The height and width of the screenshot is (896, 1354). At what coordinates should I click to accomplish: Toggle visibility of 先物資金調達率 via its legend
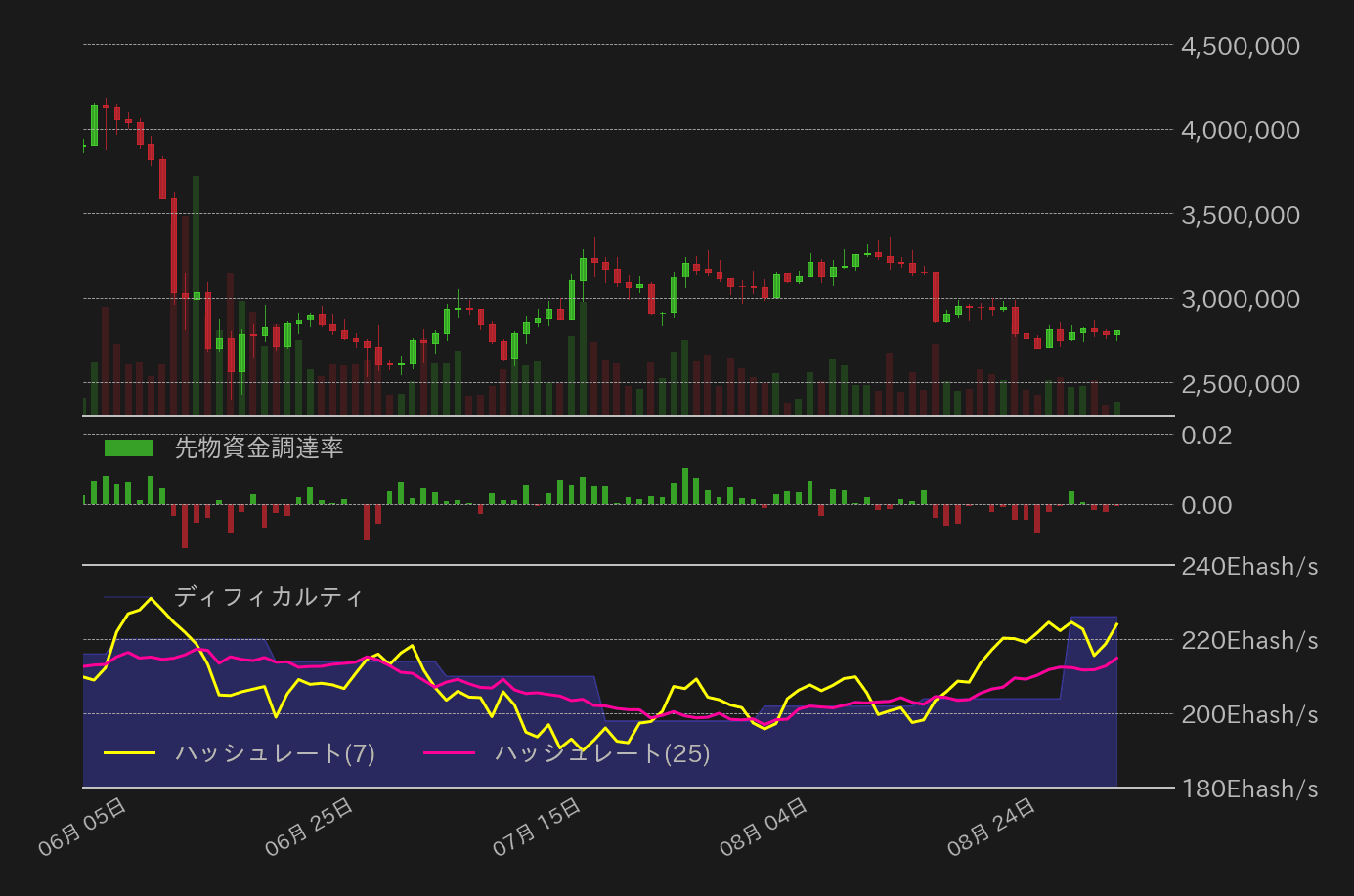[127, 448]
